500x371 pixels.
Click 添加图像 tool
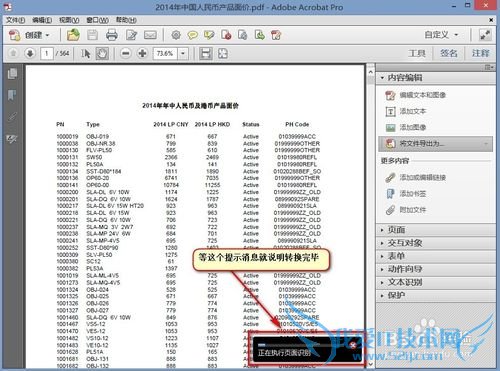pyautogui.click(x=406, y=127)
